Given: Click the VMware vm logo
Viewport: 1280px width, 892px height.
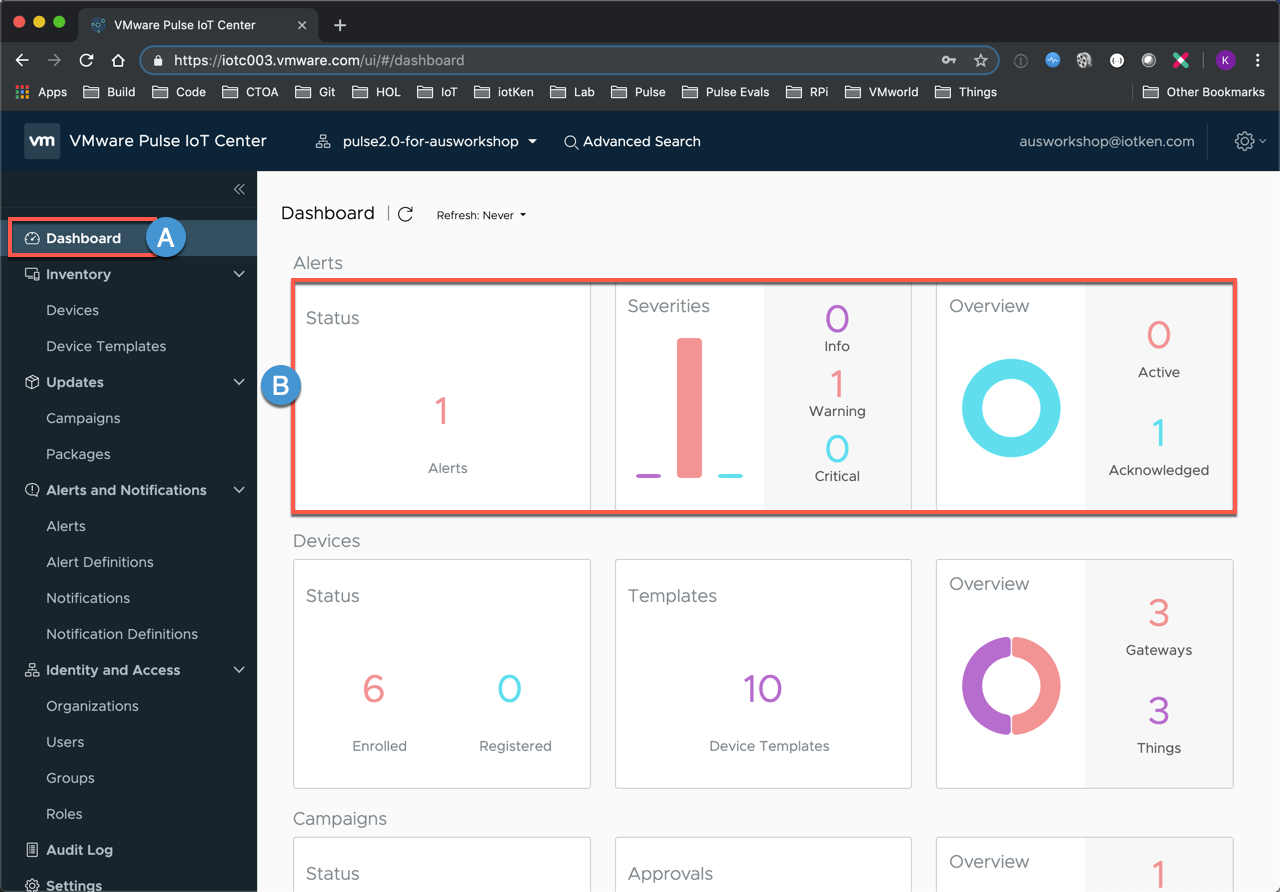Looking at the screenshot, I should point(42,142).
